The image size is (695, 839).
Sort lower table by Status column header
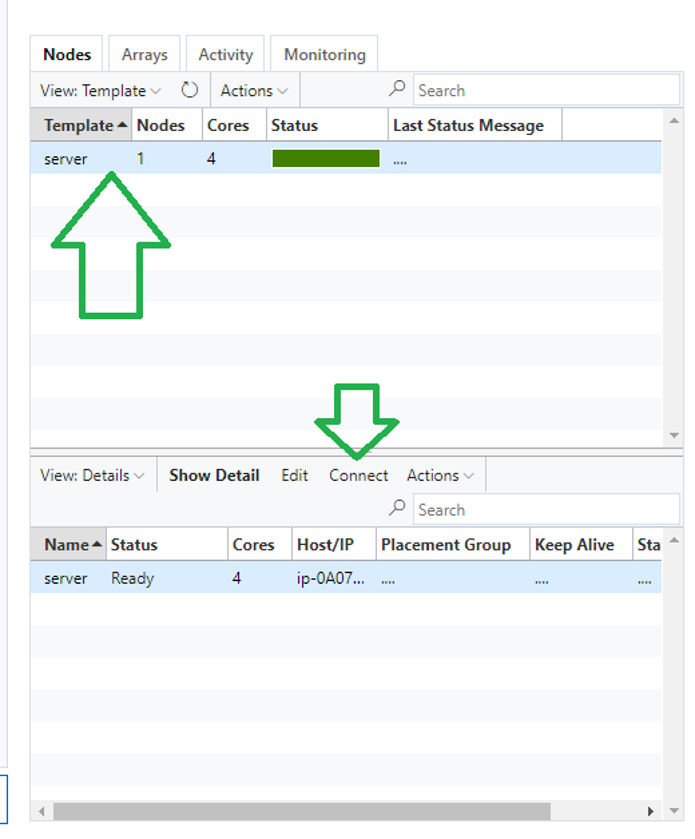[x=167, y=544]
